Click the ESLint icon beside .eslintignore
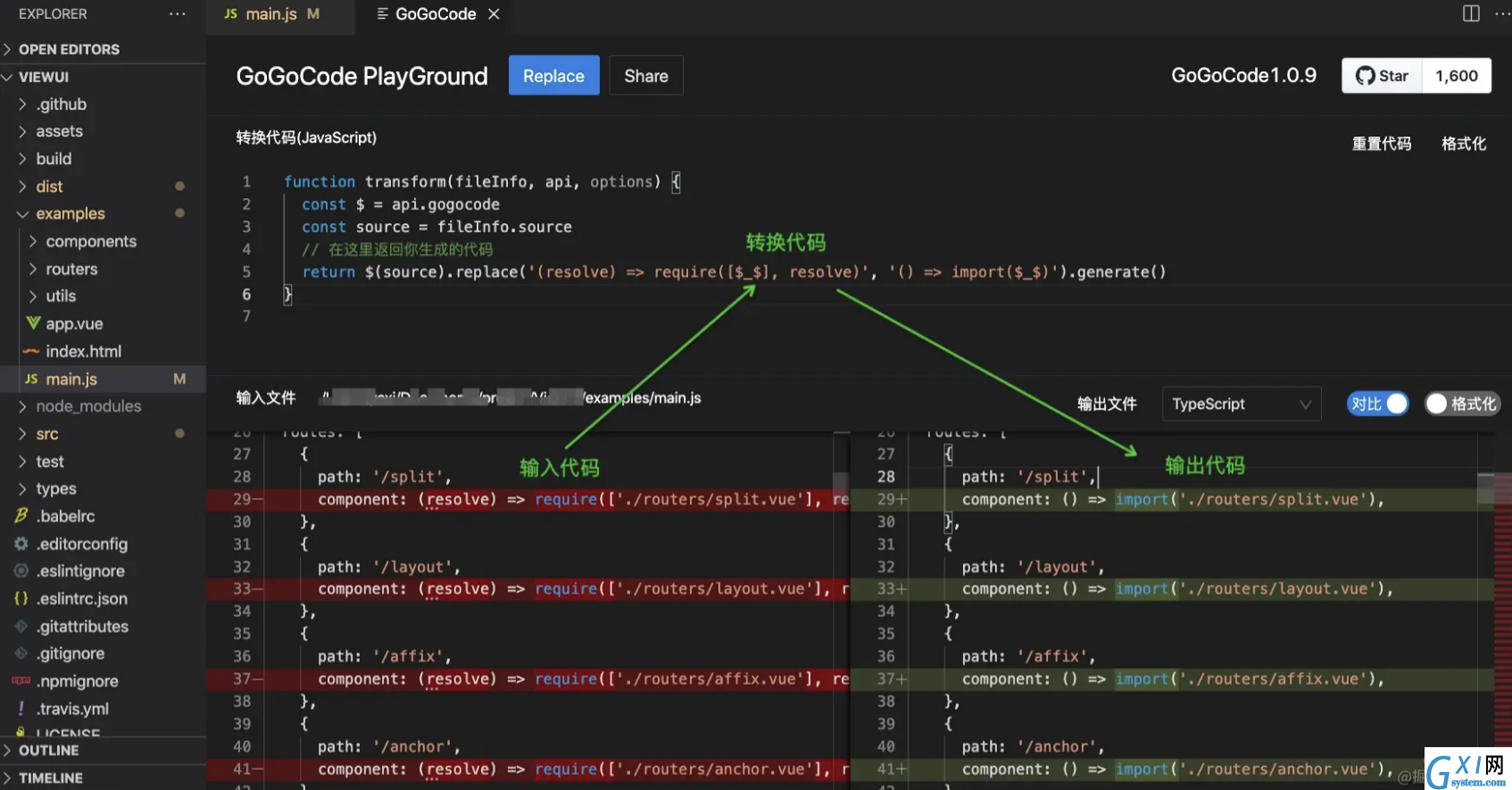 [x=21, y=571]
